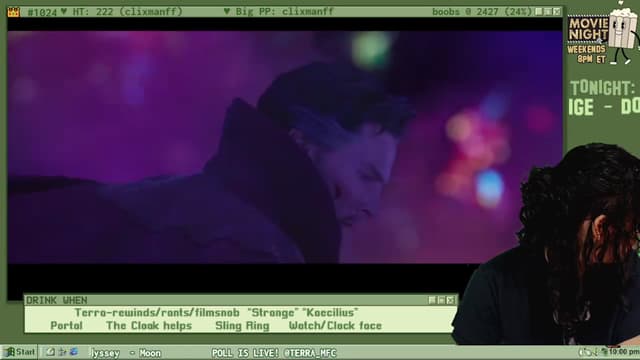Minimize the DRINK WHEN window

[x=433, y=300]
